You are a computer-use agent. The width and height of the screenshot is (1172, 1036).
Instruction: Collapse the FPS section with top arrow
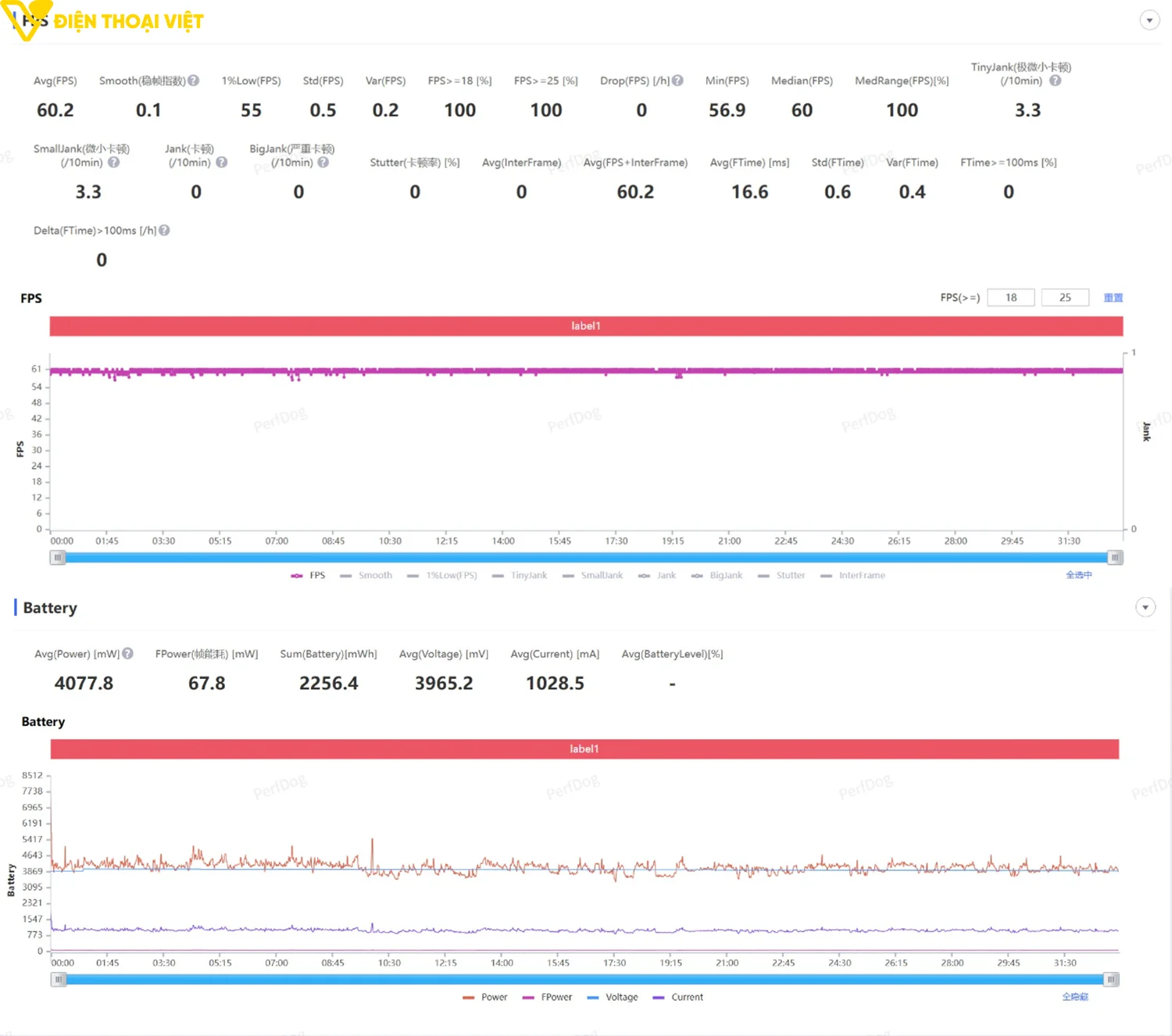[1149, 20]
